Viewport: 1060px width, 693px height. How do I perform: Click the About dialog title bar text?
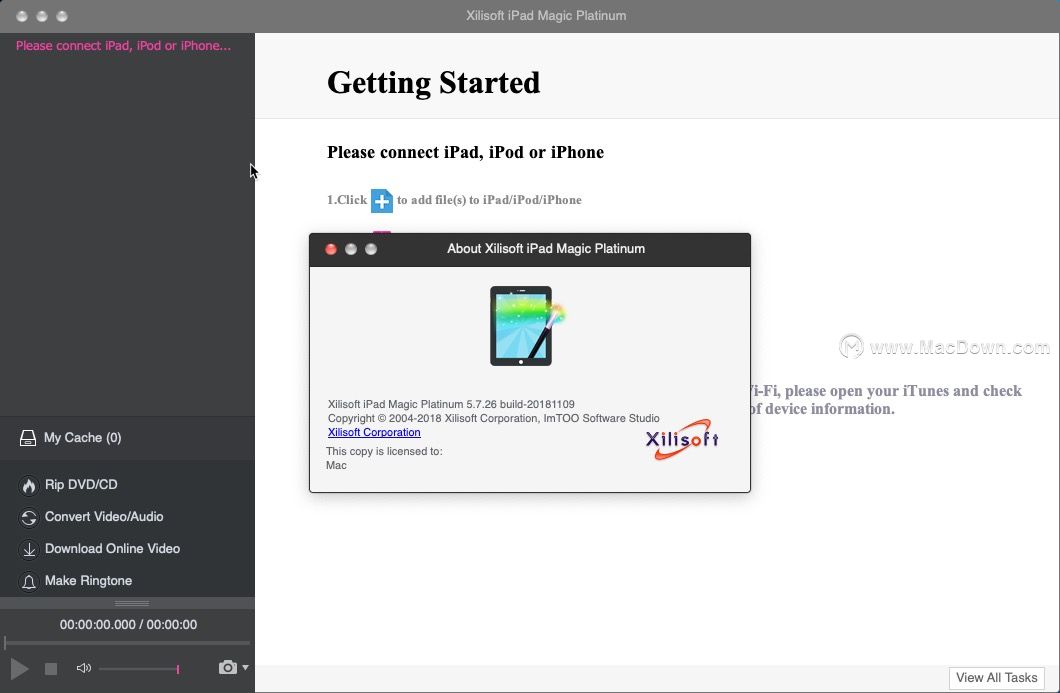point(546,249)
